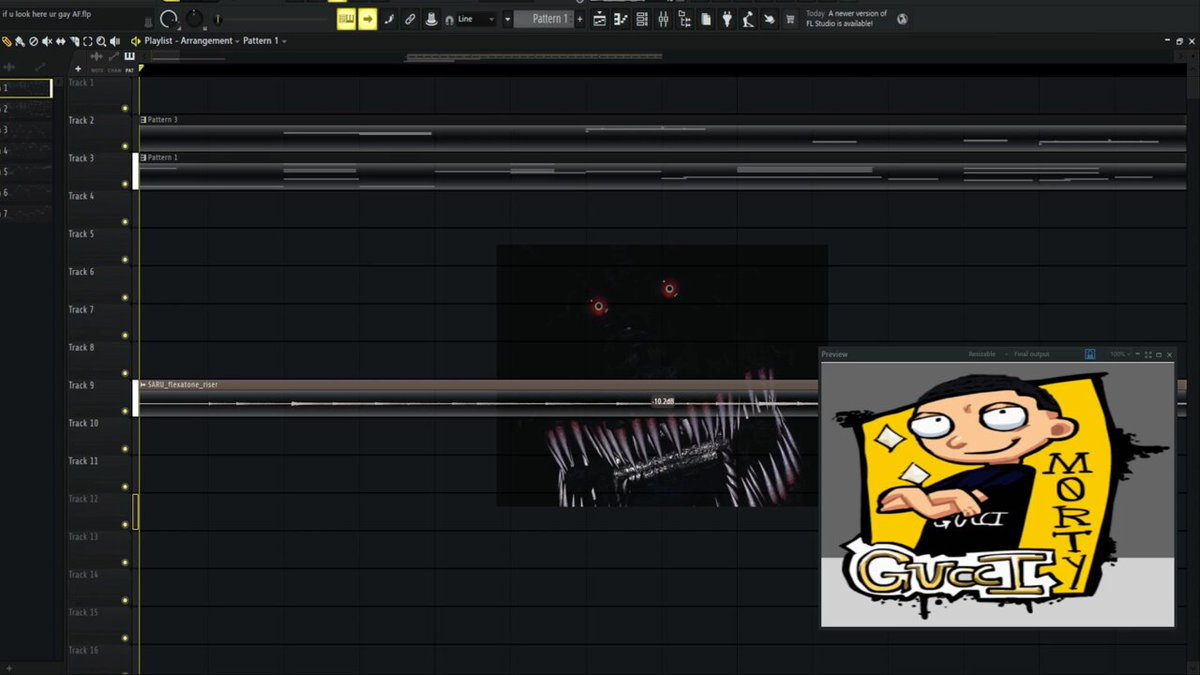Mute Track 12 via its dot
This screenshot has height=675, width=1200.
click(x=125, y=524)
